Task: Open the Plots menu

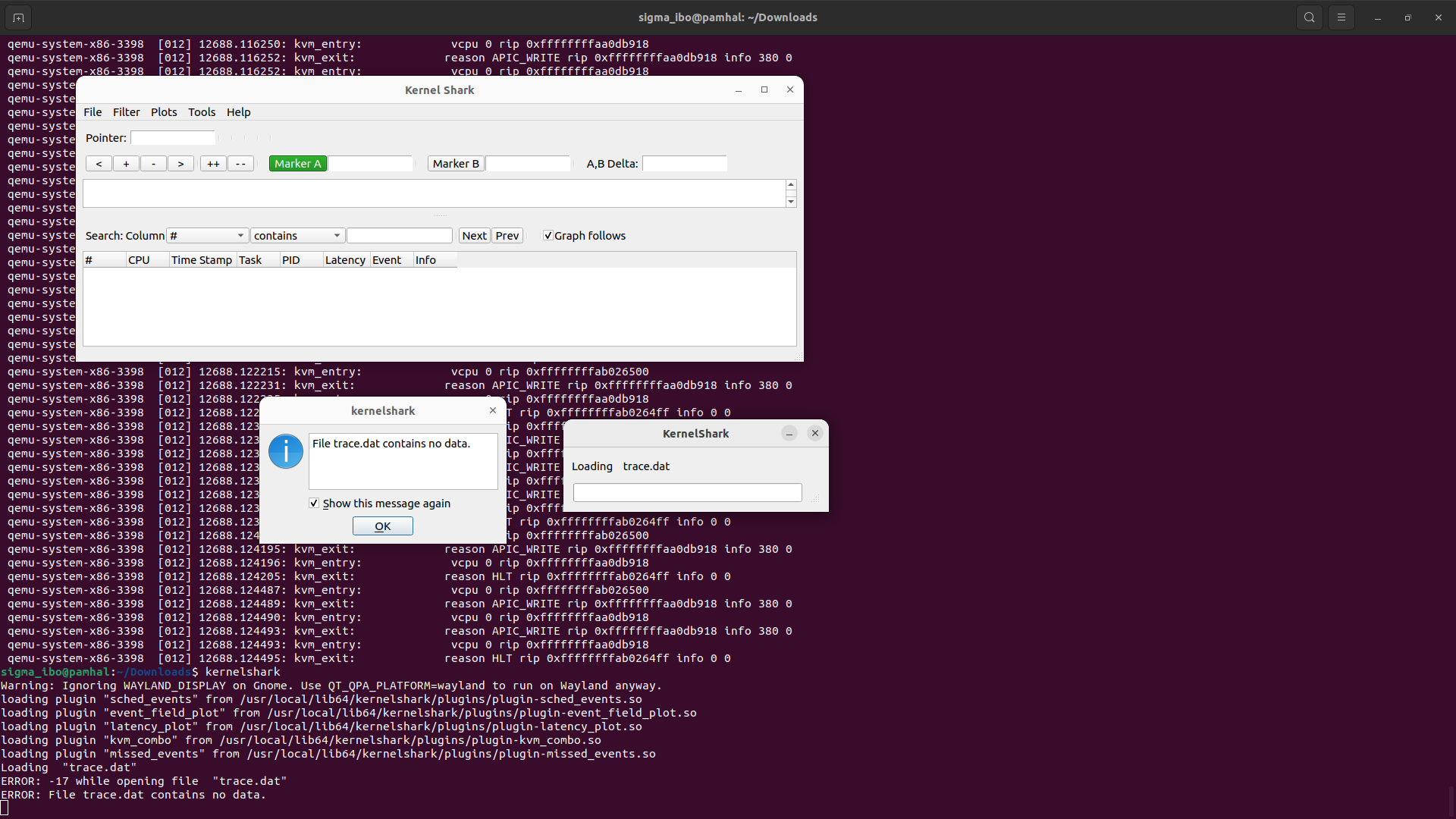Action: pyautogui.click(x=164, y=112)
